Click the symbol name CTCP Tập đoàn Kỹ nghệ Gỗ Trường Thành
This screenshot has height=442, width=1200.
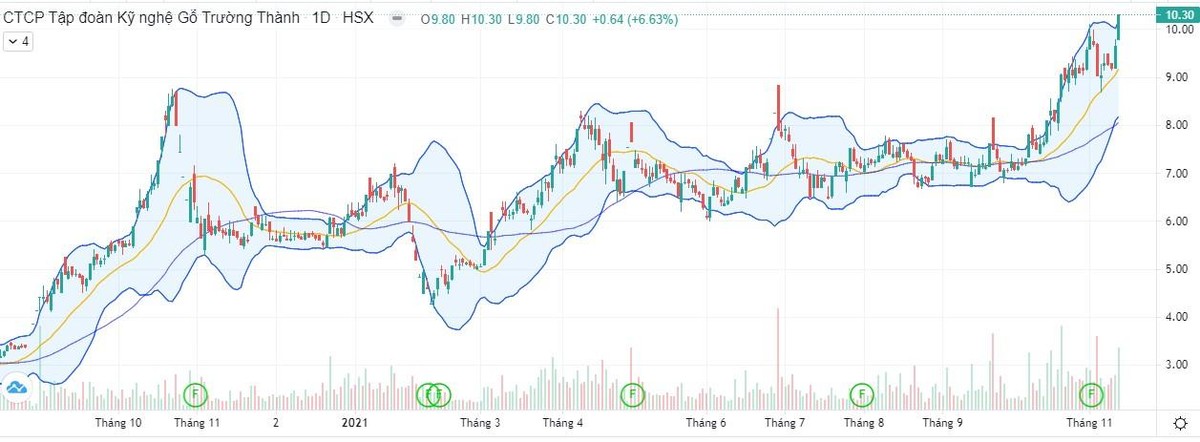(x=152, y=18)
